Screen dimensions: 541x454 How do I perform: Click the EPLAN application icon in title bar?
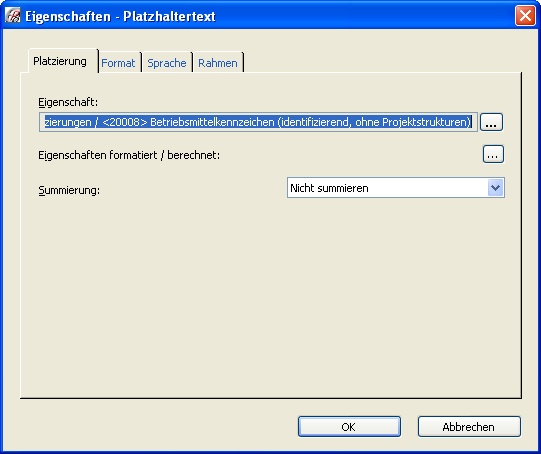(12, 16)
